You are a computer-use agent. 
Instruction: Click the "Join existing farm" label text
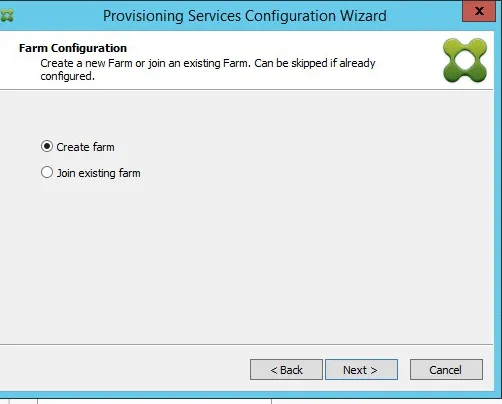point(98,173)
